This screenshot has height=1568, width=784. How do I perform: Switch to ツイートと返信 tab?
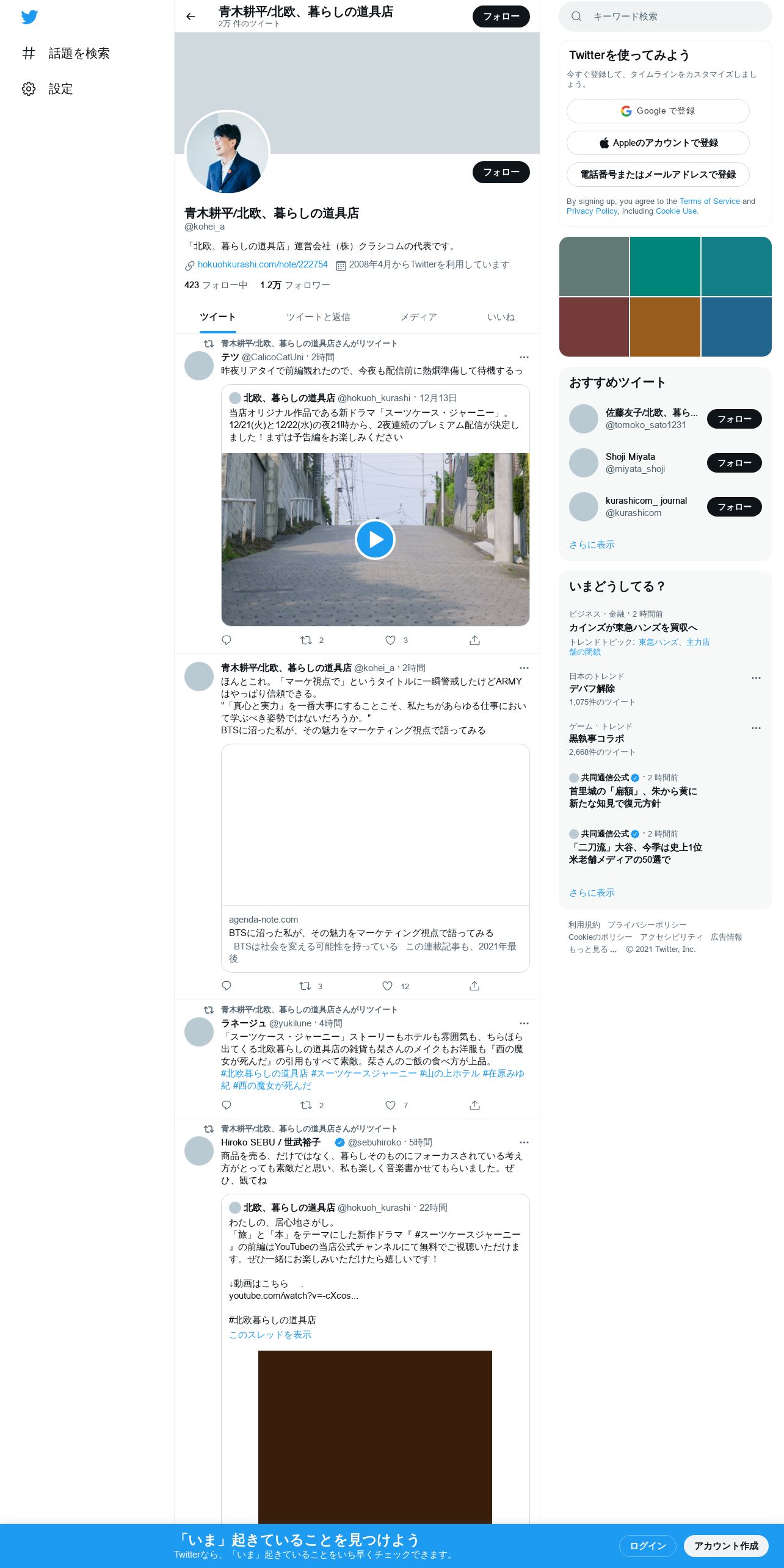click(x=318, y=317)
